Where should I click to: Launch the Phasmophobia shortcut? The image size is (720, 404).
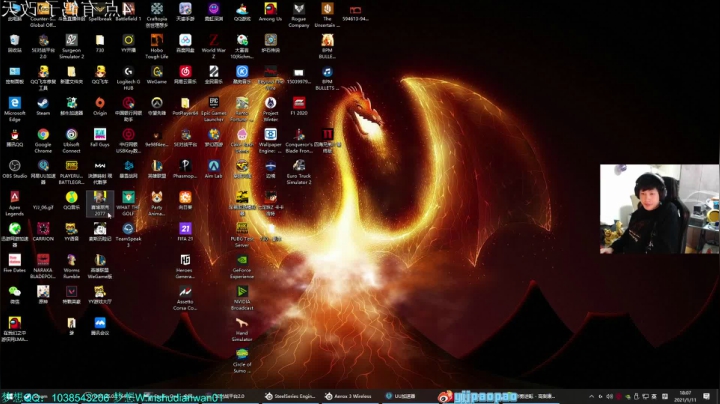185,169
